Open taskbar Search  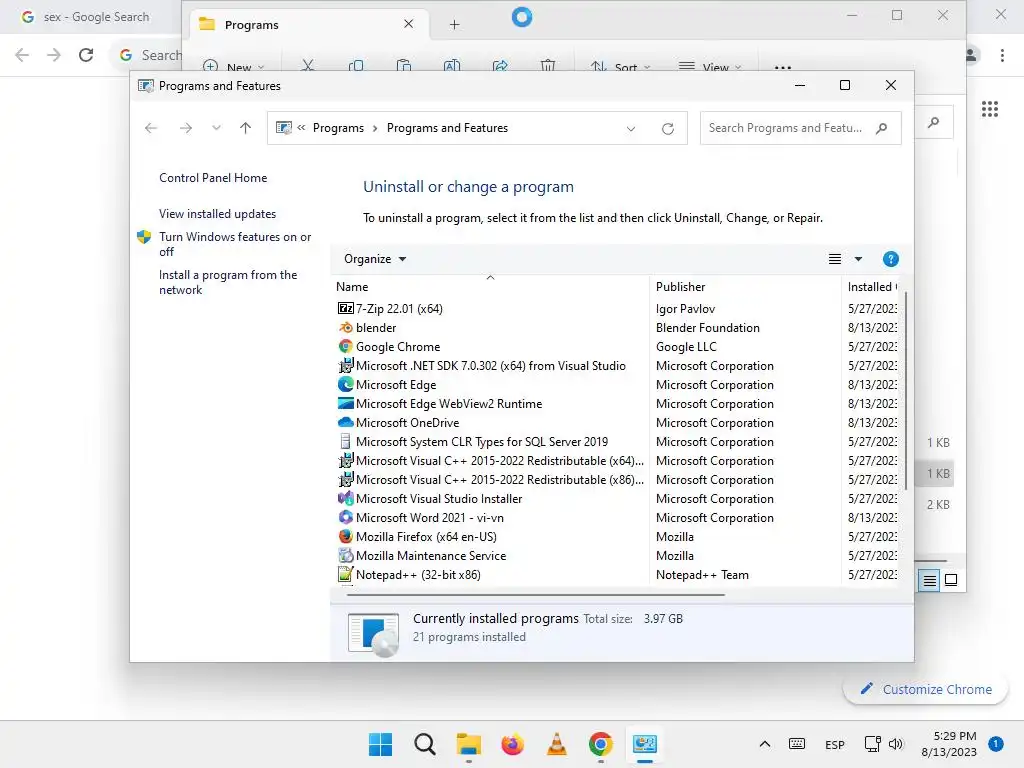(424, 744)
